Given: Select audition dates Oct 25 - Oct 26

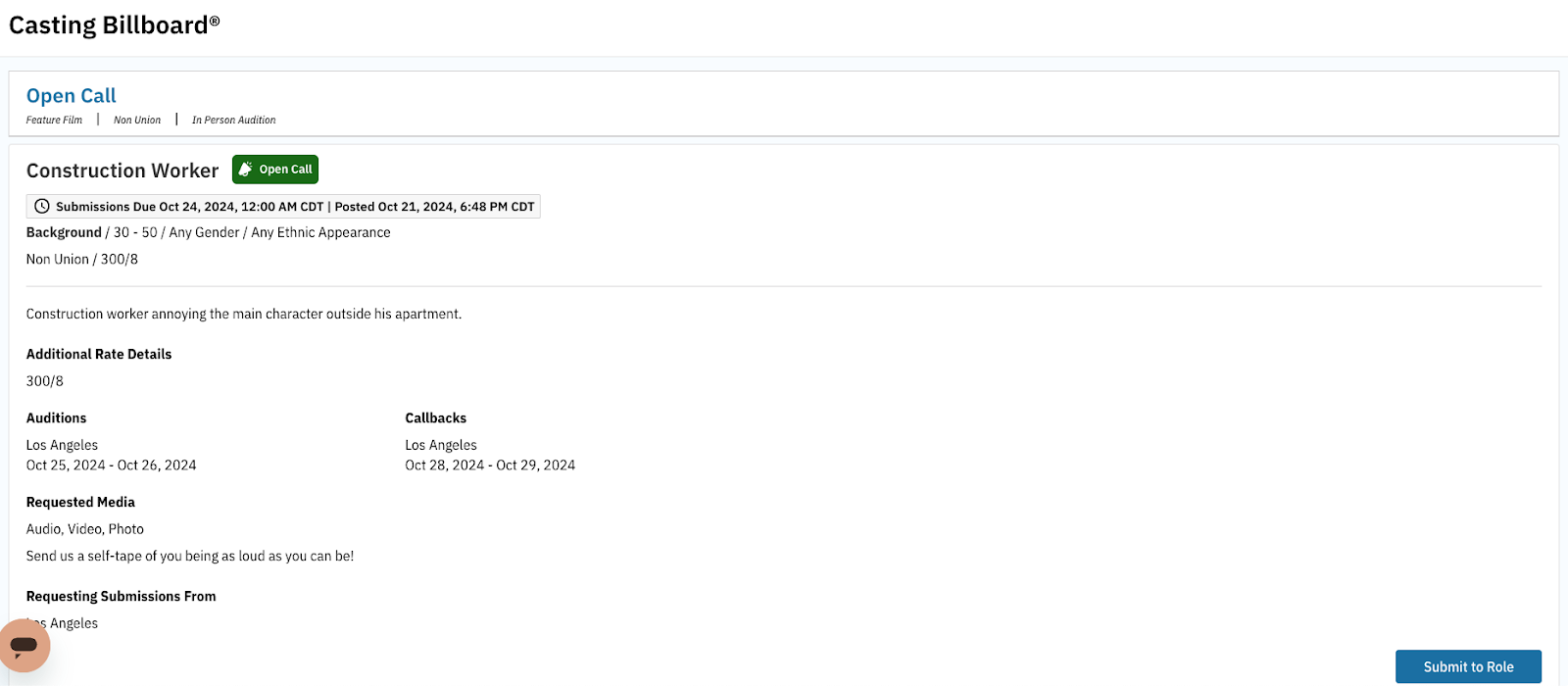Looking at the screenshot, I should (111, 465).
